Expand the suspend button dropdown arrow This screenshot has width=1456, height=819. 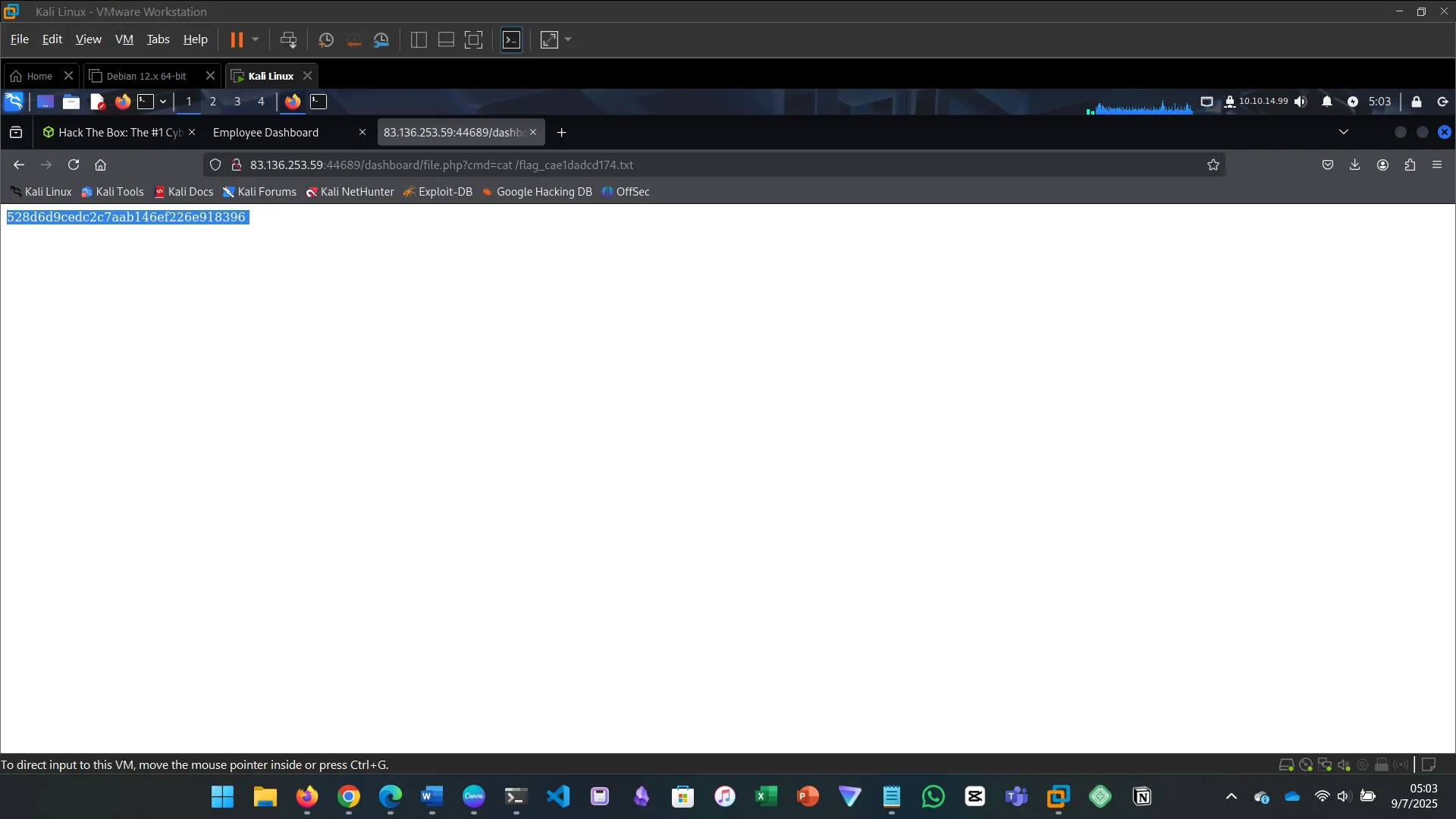(x=256, y=39)
